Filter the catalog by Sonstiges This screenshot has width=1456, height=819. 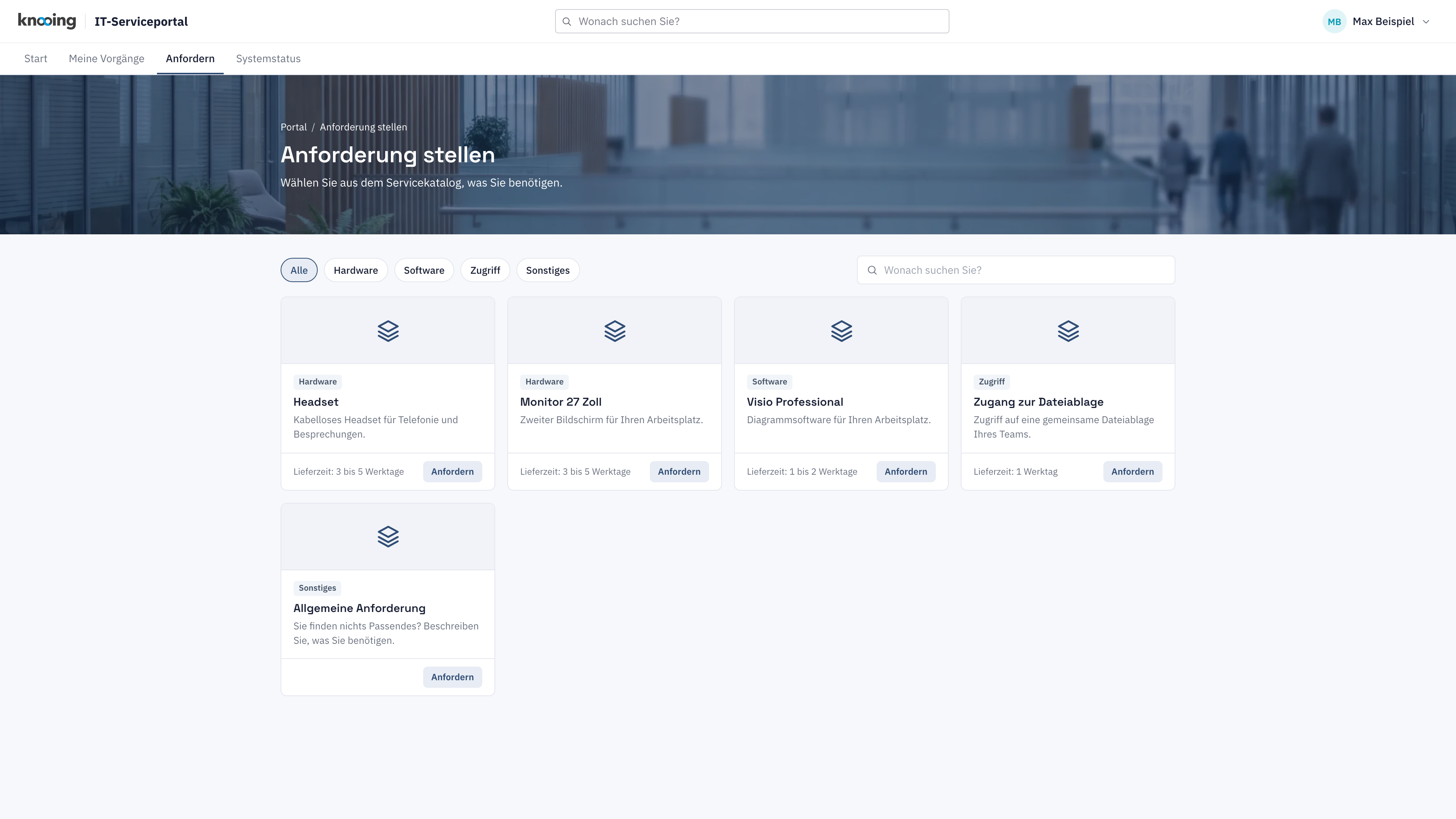[548, 270]
